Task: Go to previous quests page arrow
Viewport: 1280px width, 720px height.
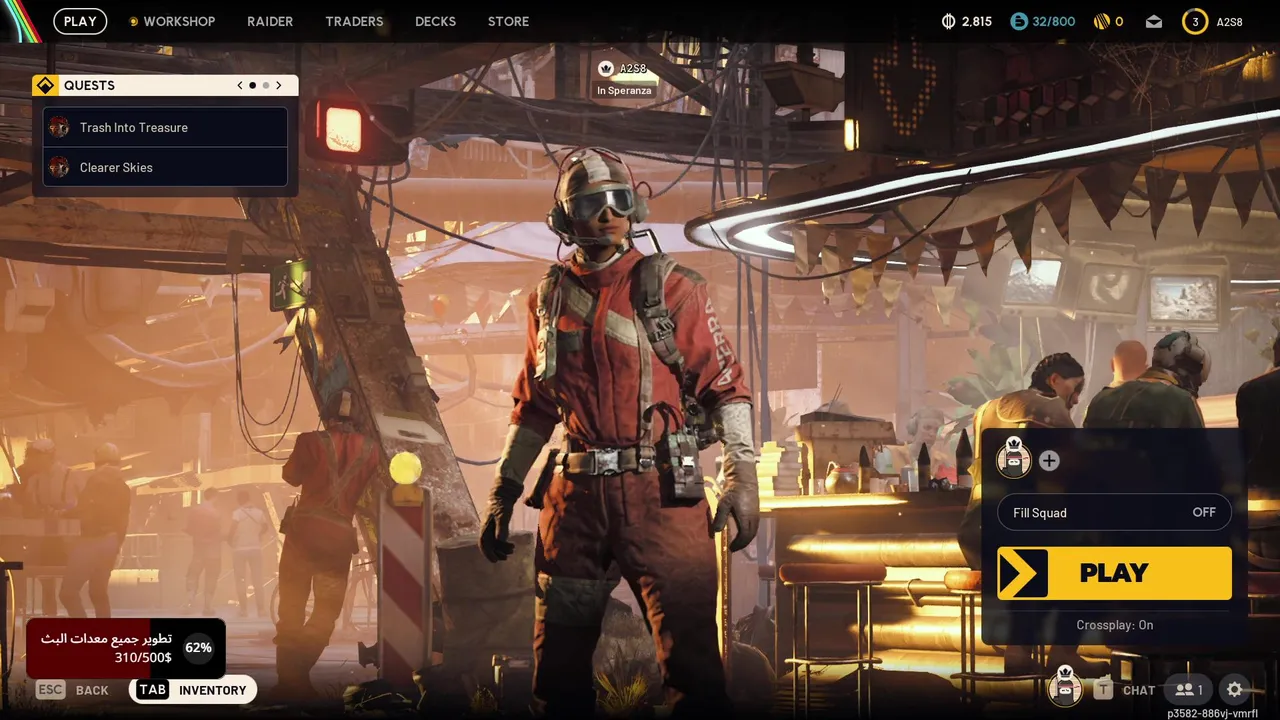Action: pyautogui.click(x=240, y=85)
